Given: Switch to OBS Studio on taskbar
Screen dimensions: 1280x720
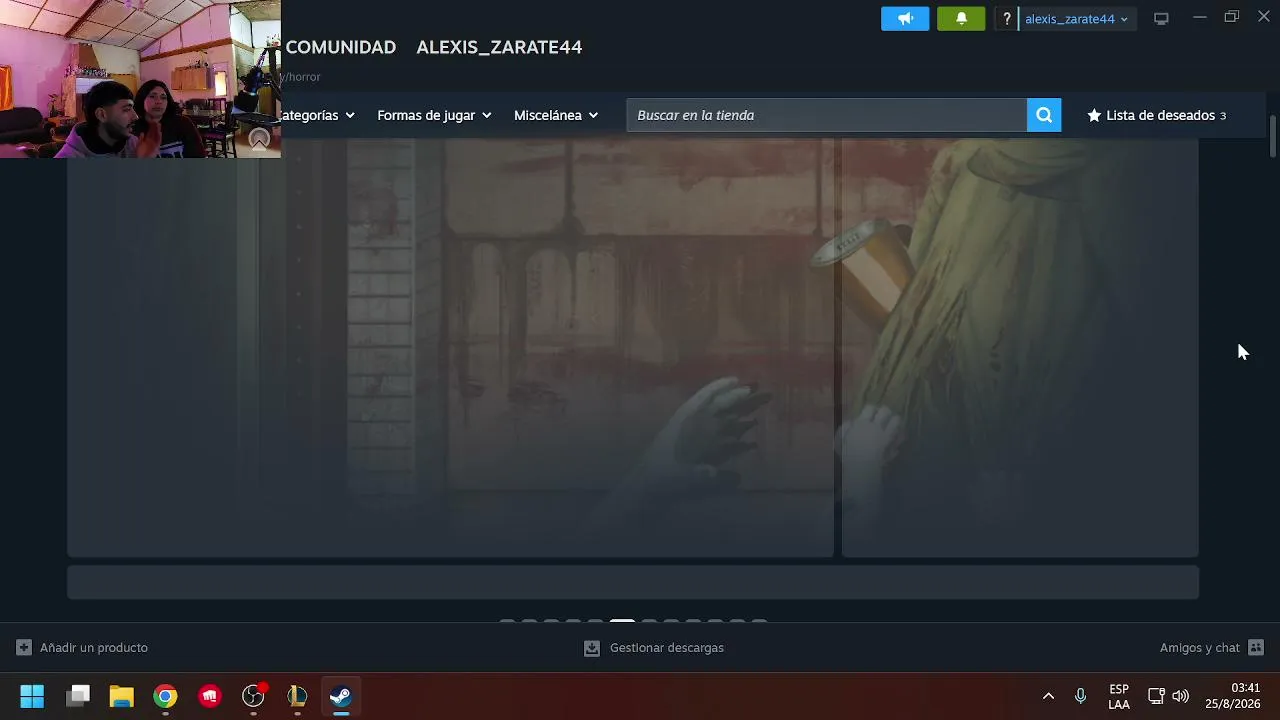Looking at the screenshot, I should 254,696.
